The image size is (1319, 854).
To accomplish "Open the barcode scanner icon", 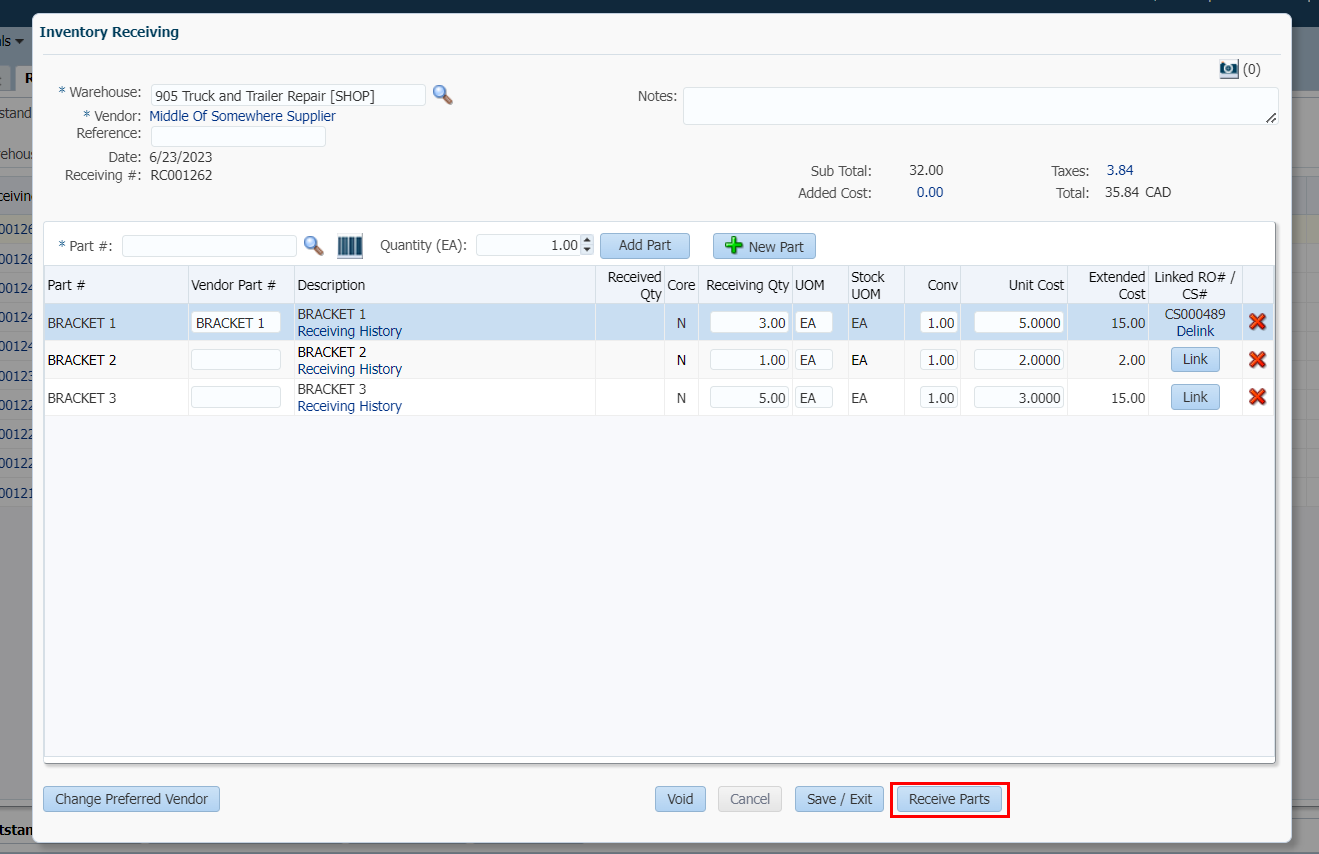I will point(350,246).
